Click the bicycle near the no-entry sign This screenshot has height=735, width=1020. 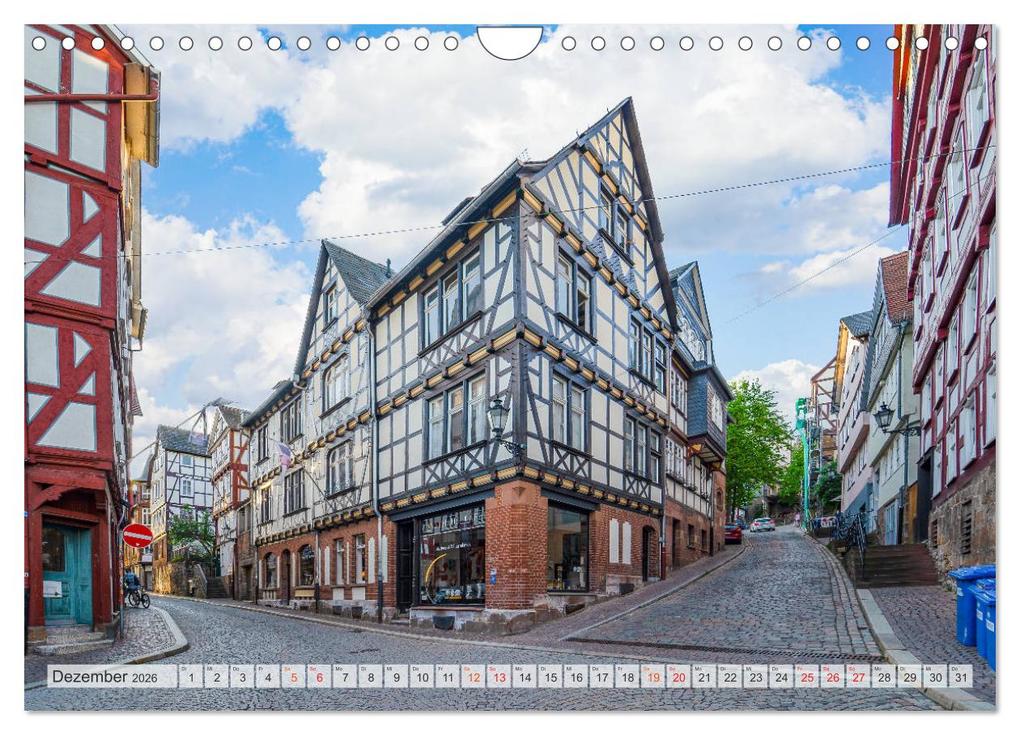tap(138, 598)
